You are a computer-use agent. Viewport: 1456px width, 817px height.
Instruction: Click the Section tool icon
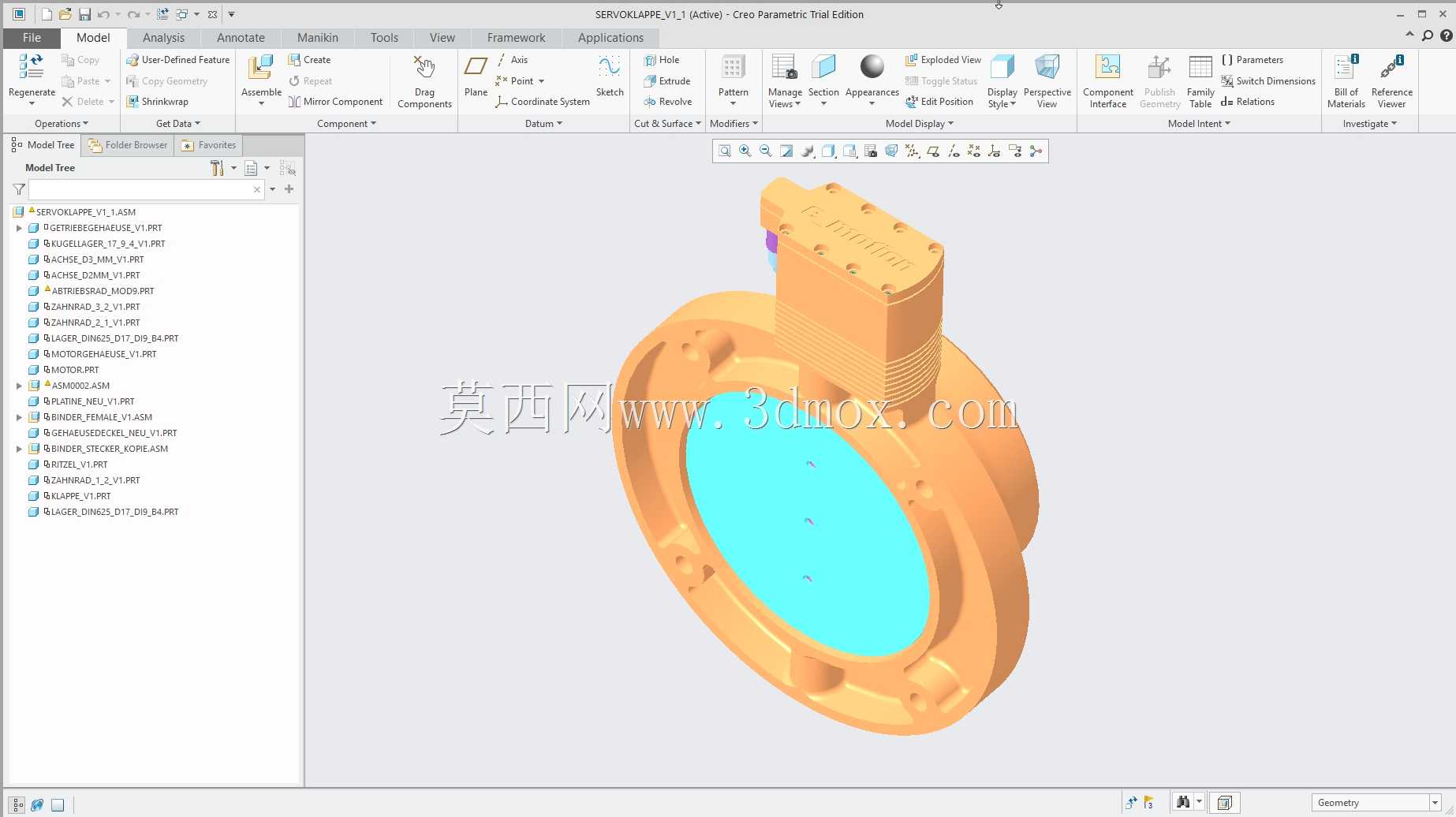[x=823, y=67]
